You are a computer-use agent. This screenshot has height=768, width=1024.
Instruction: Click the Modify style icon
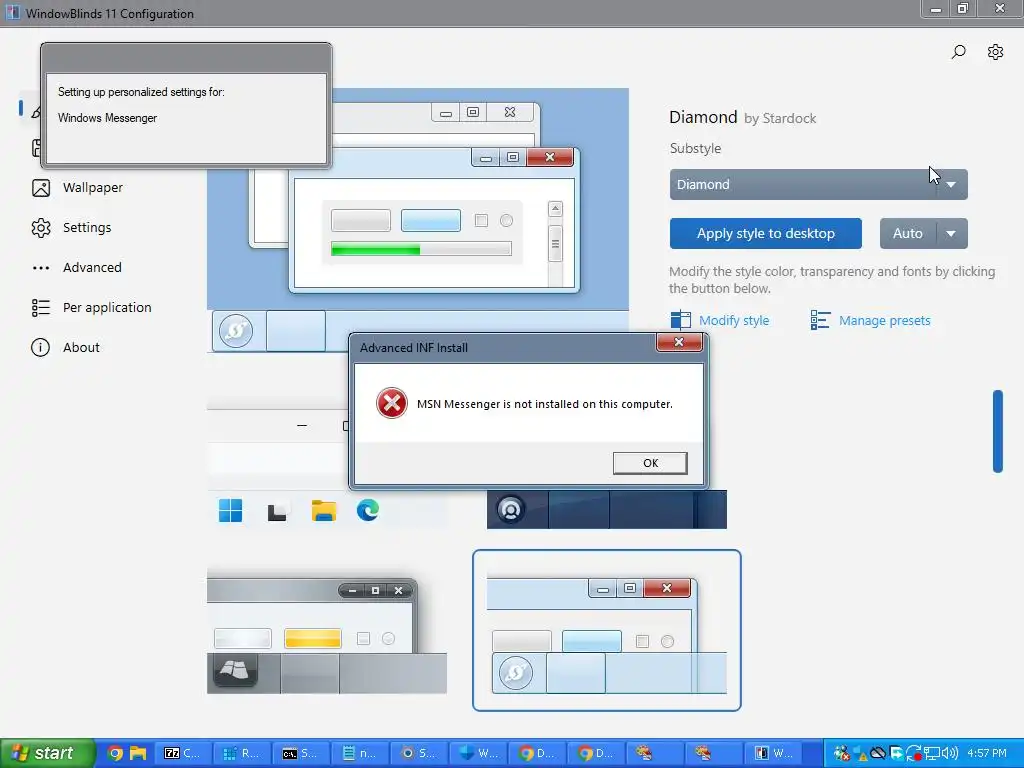pos(680,320)
